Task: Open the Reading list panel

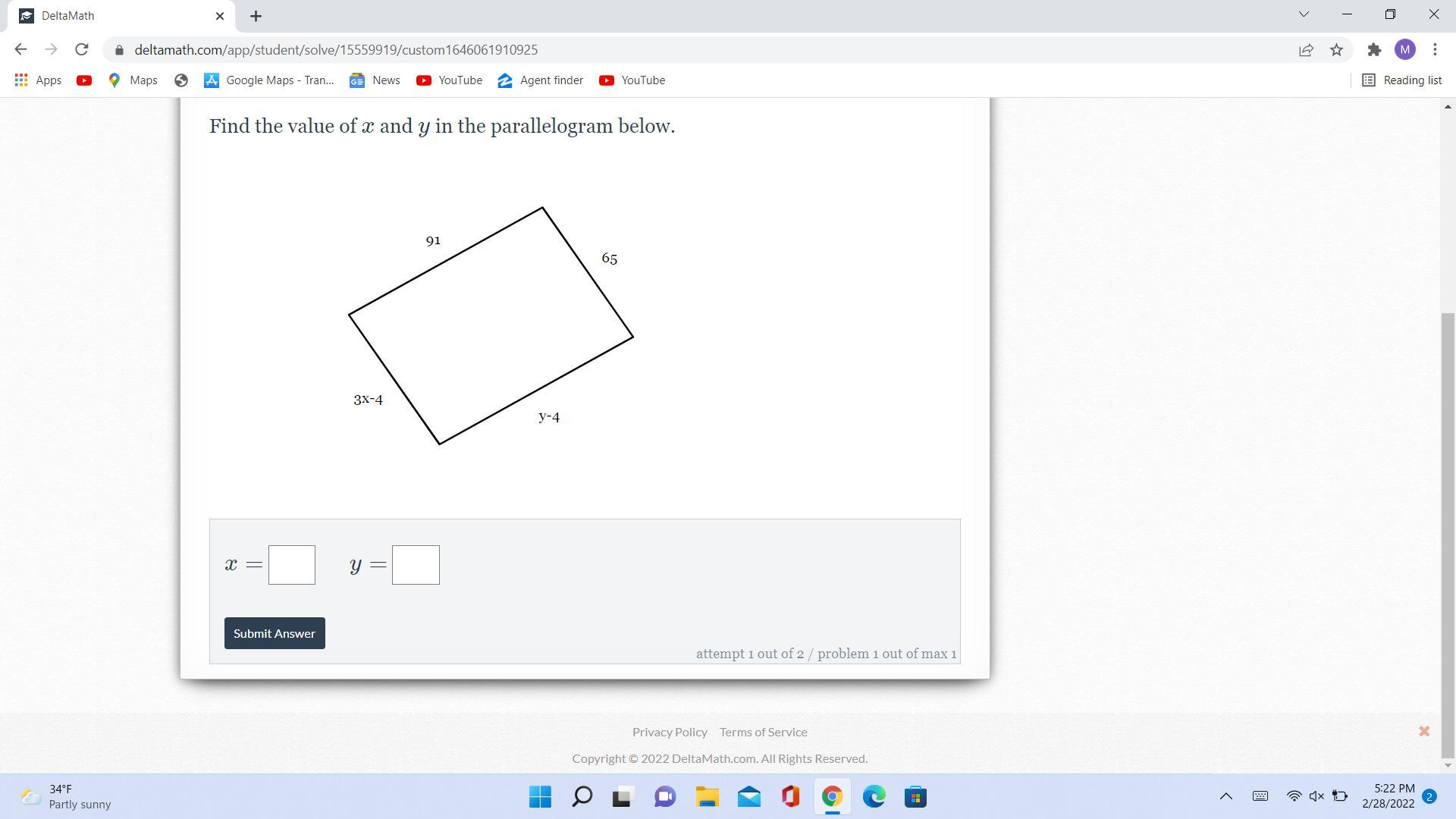Action: click(x=1401, y=80)
